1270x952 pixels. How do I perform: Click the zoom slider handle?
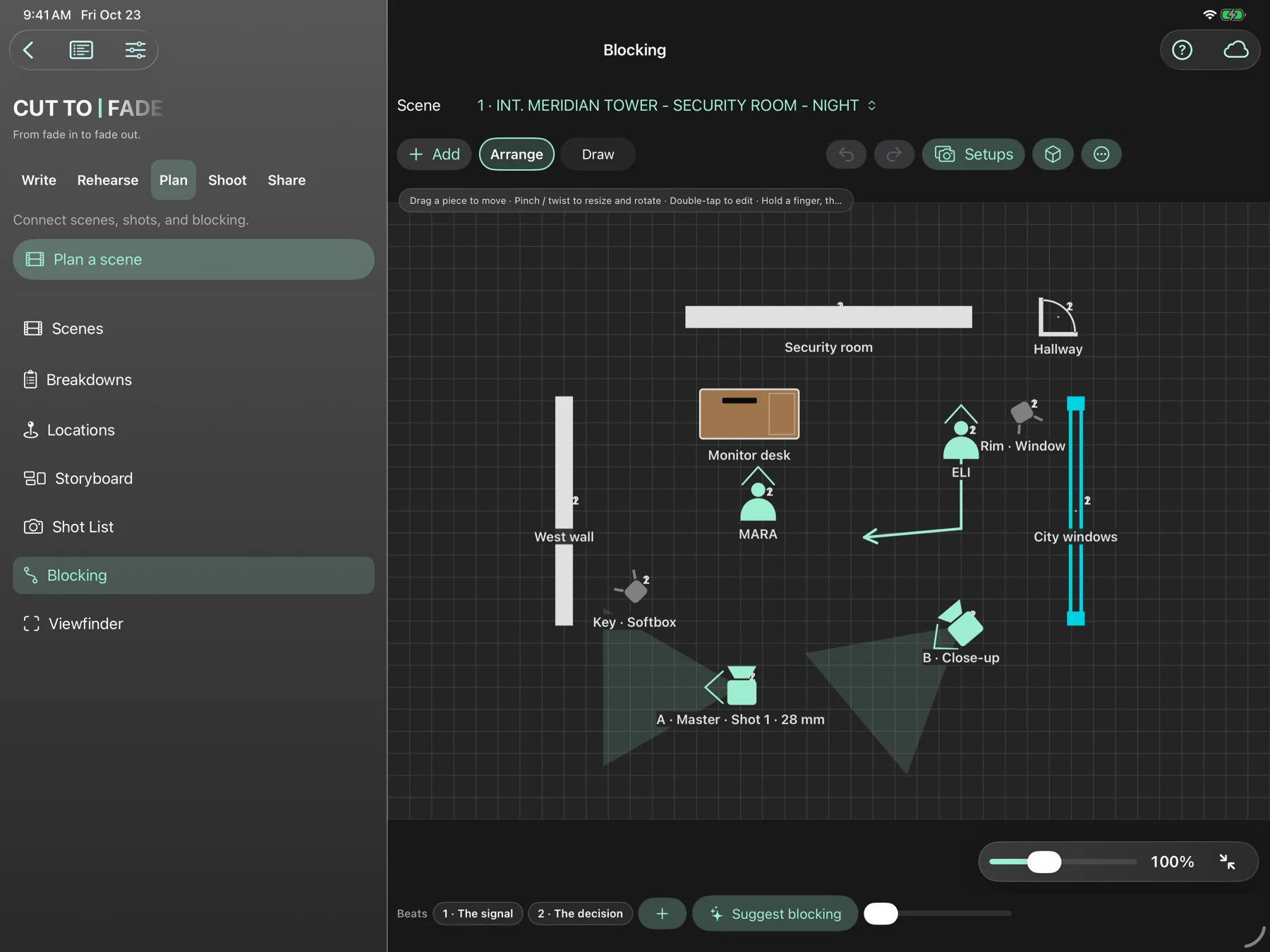(x=1044, y=862)
